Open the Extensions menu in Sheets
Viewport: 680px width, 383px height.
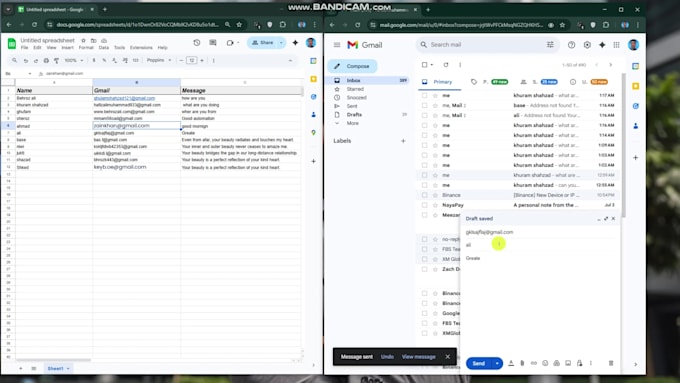coord(141,48)
